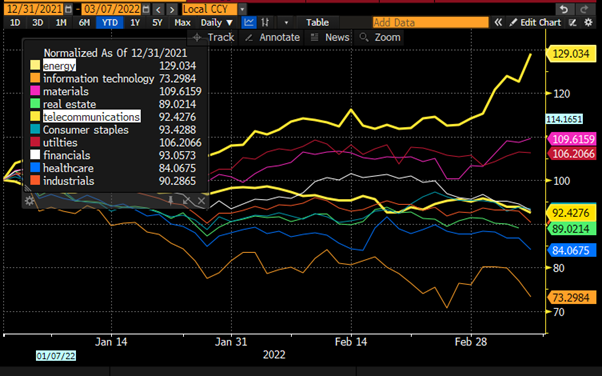Open the chart export/note icon beside Edit Chart
602x376 pixels.
click(x=572, y=23)
